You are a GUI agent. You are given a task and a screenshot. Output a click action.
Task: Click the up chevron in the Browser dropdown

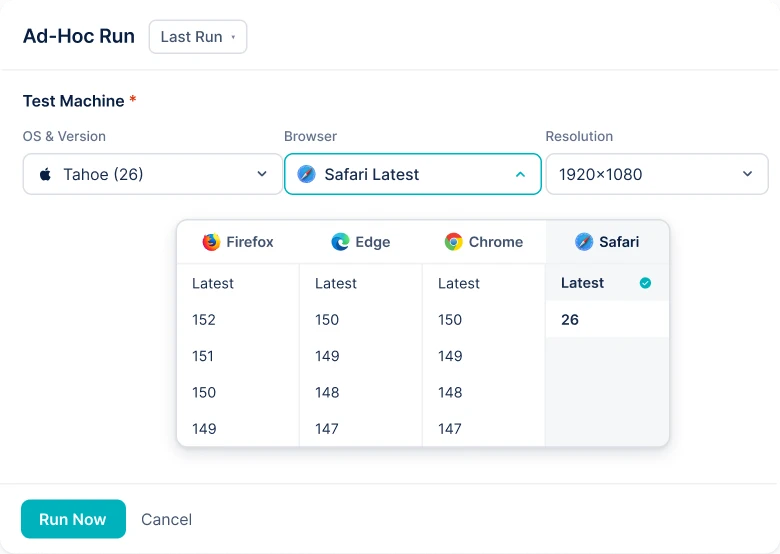(x=520, y=174)
